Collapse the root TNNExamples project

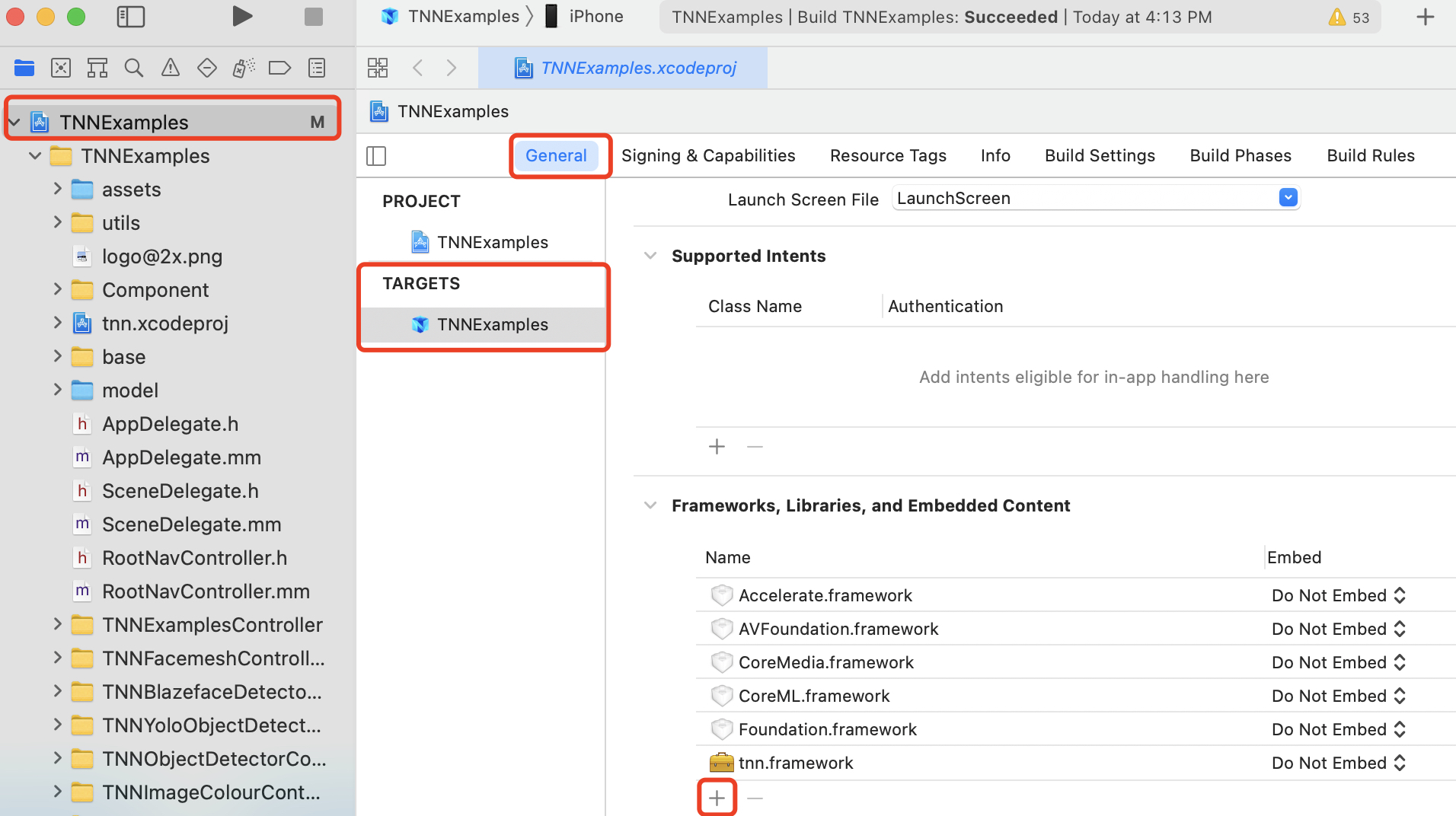click(14, 122)
